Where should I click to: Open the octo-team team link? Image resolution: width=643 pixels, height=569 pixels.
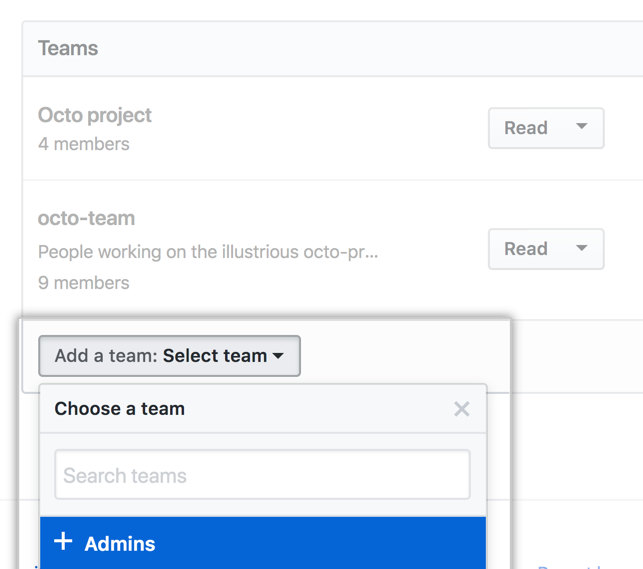[x=86, y=218]
